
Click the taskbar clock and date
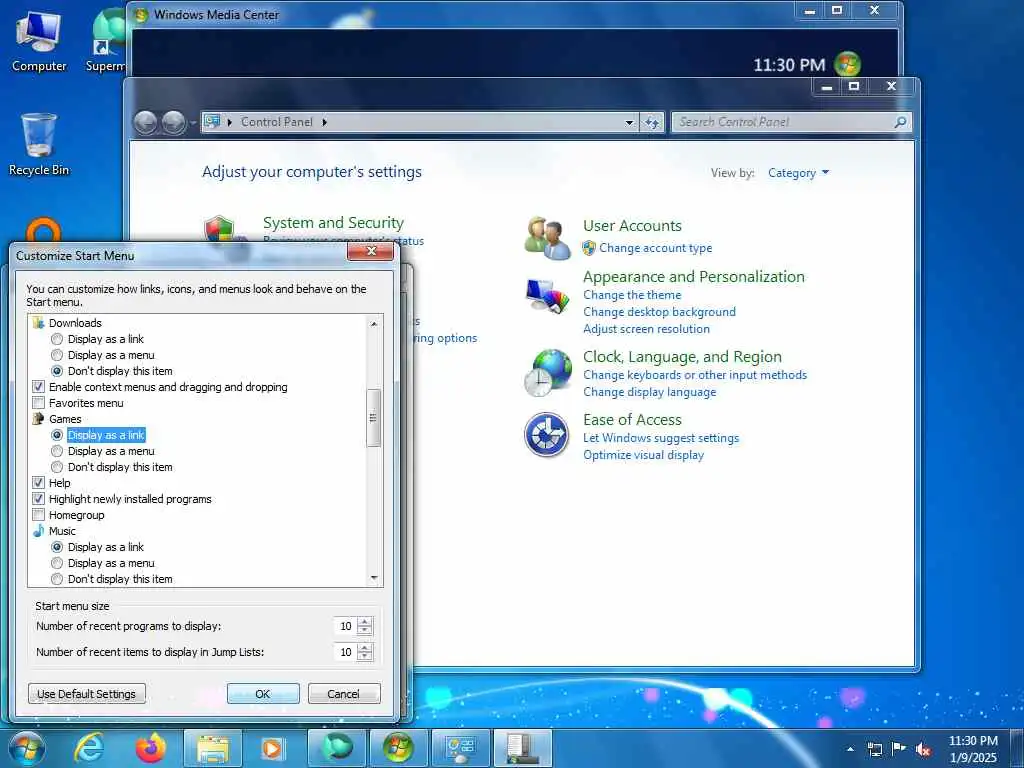[973, 749]
